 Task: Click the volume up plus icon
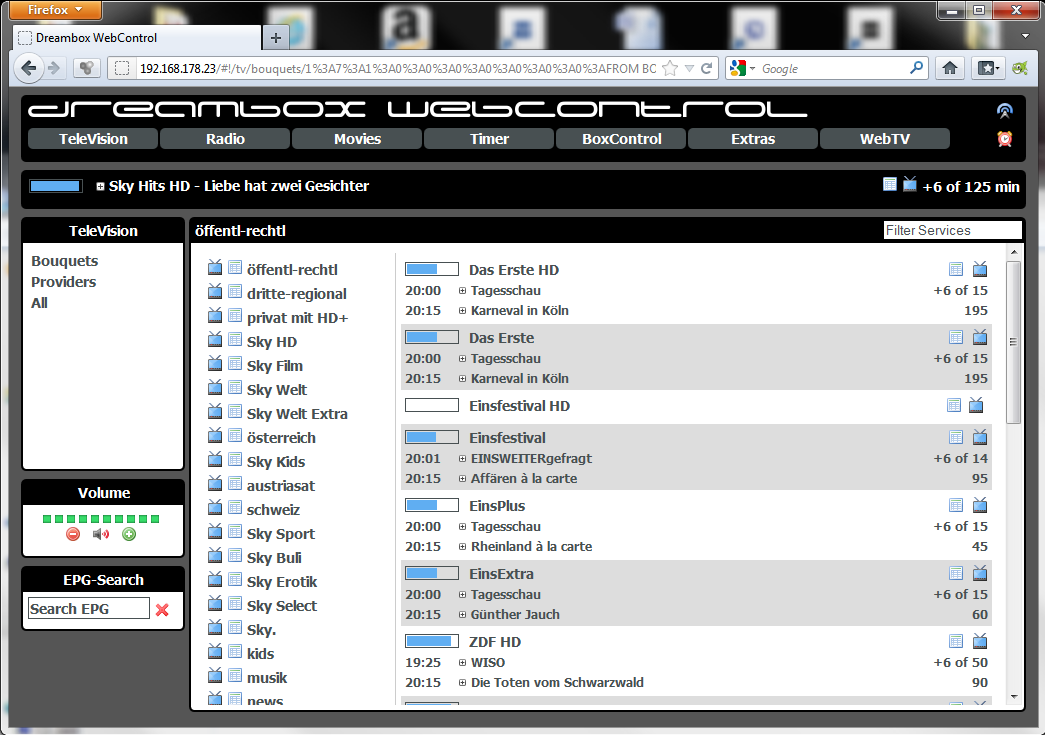(x=128, y=535)
